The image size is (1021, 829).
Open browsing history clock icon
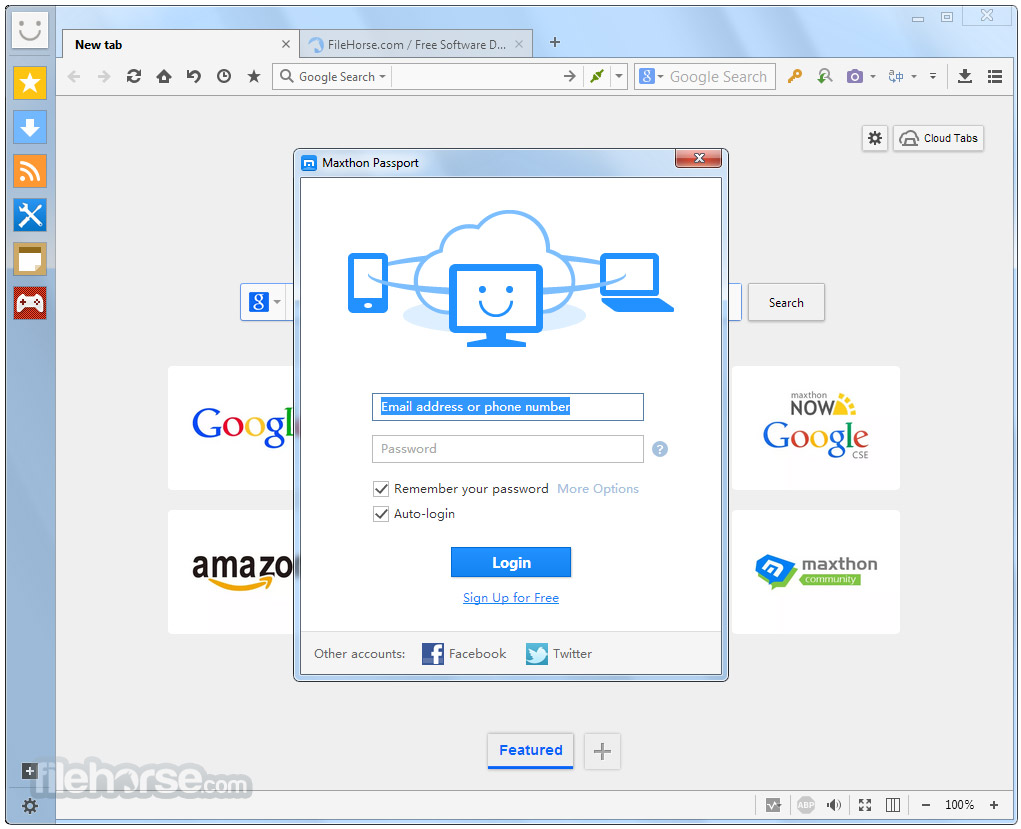224,77
